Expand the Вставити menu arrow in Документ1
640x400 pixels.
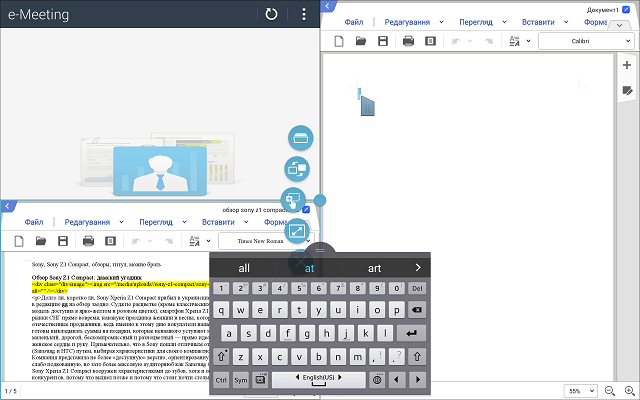point(566,22)
